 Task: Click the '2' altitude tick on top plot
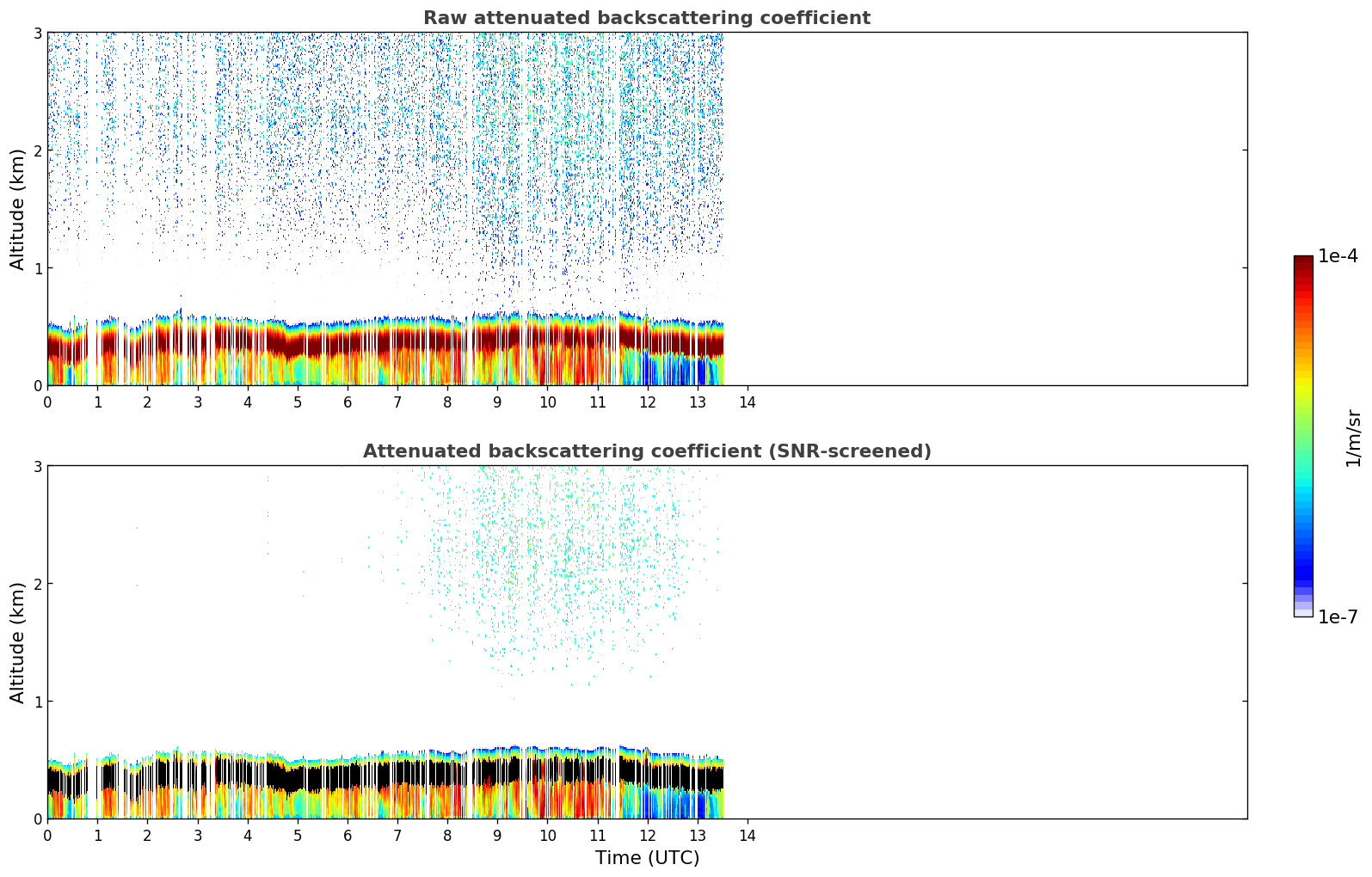[37, 150]
